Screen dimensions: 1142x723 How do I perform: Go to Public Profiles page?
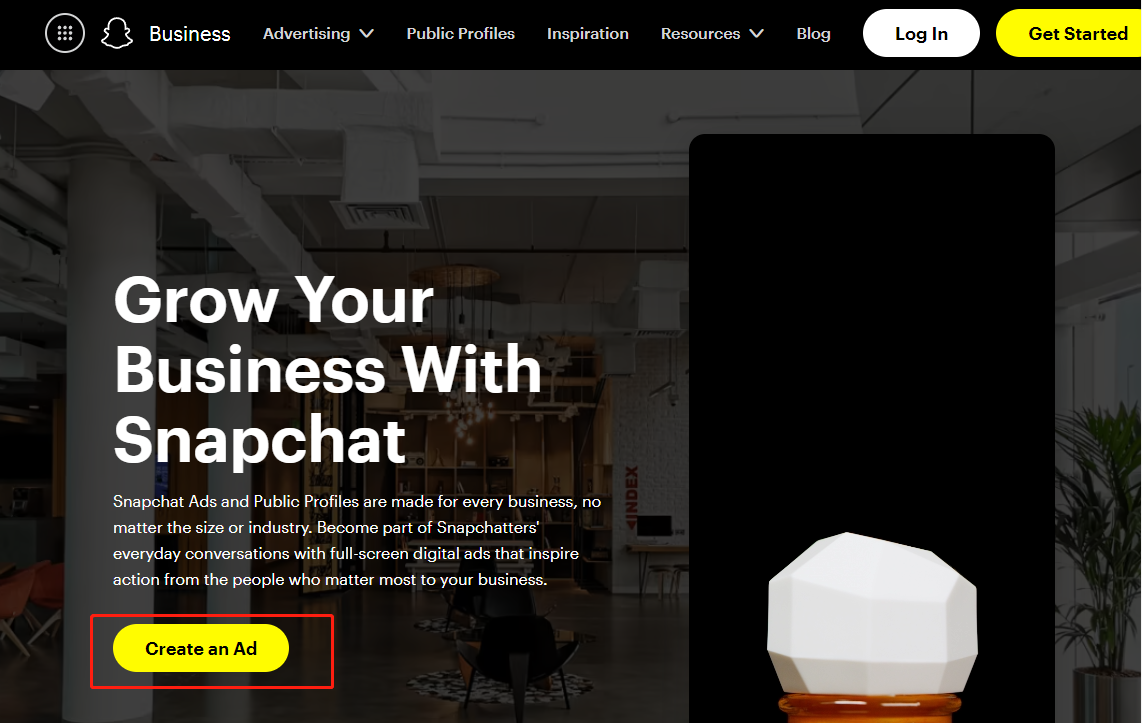point(460,33)
